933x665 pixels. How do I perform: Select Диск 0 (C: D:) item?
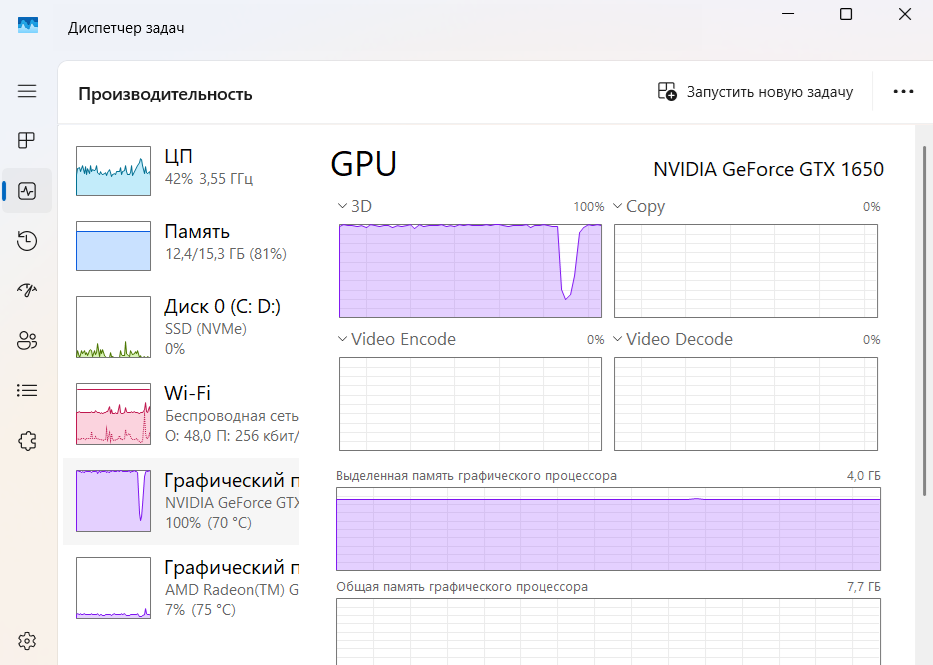coord(181,327)
